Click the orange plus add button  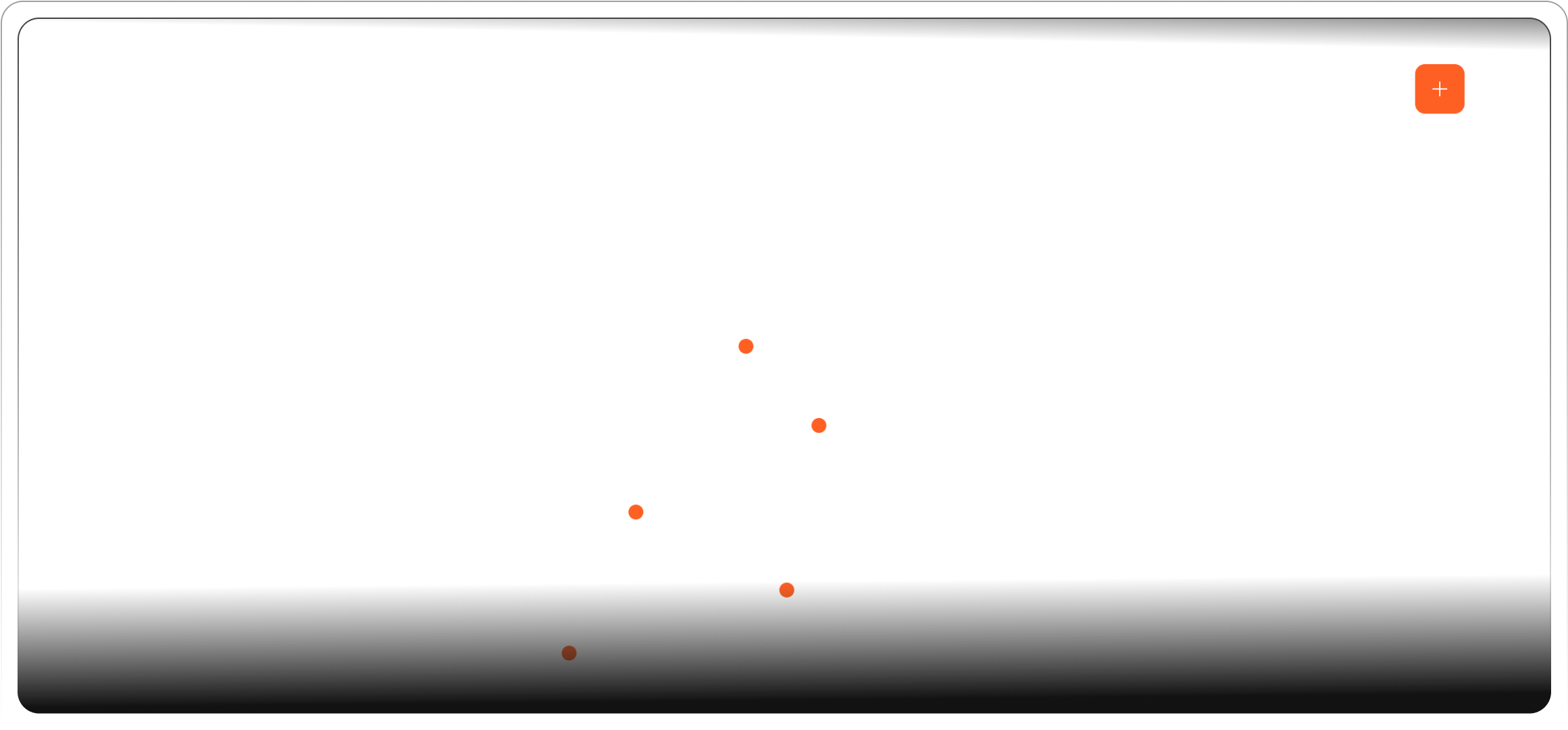(1439, 89)
